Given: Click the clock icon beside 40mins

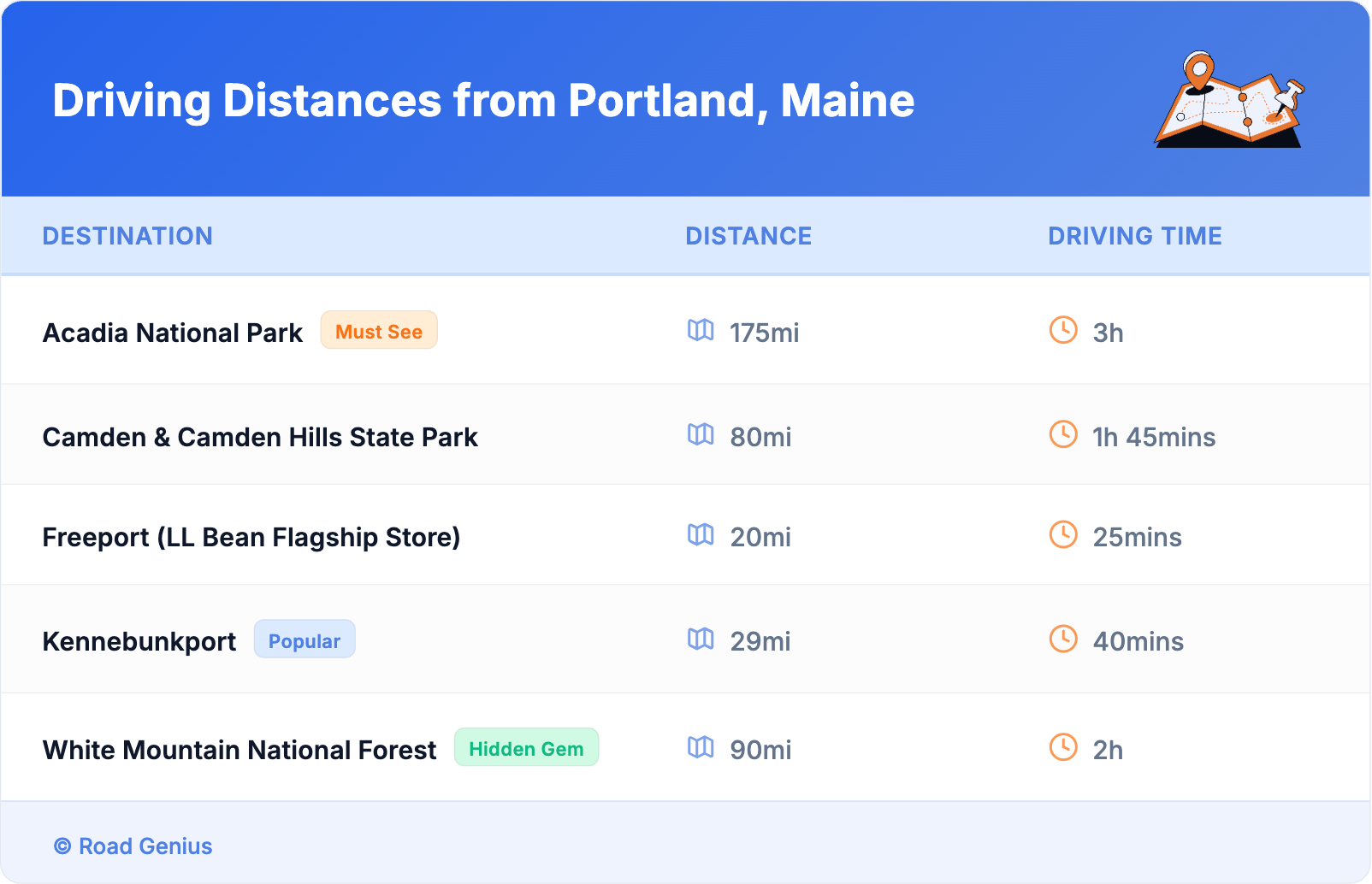Looking at the screenshot, I should click(x=1063, y=639).
